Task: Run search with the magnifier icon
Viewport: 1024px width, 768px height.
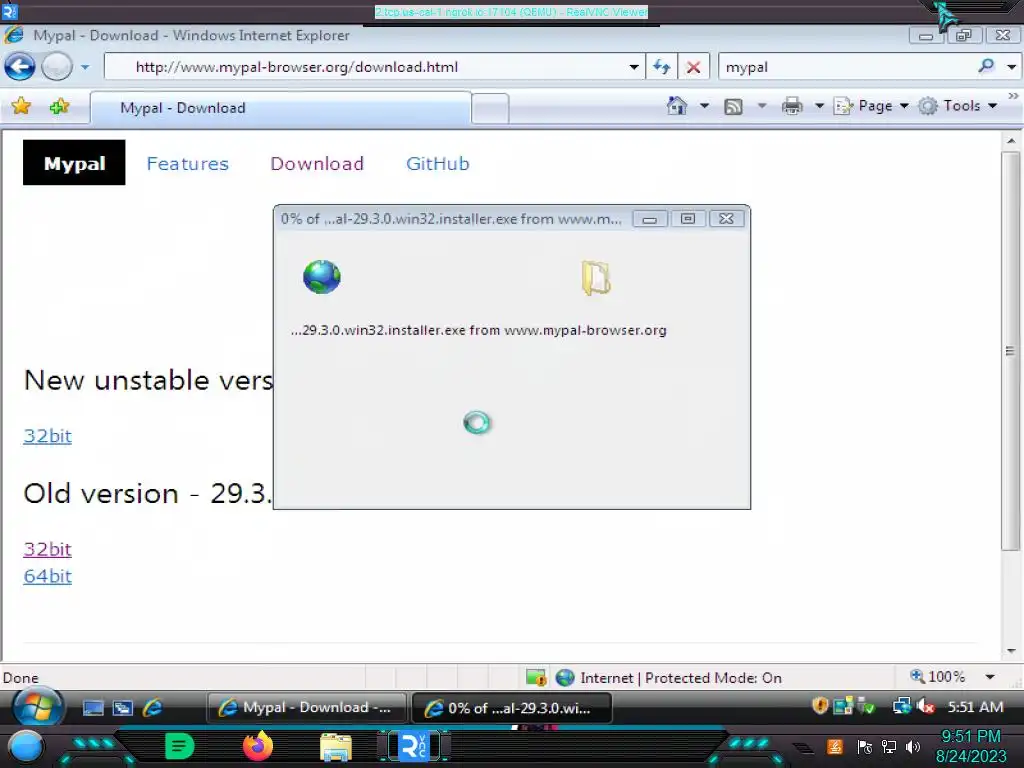Action: [986, 66]
